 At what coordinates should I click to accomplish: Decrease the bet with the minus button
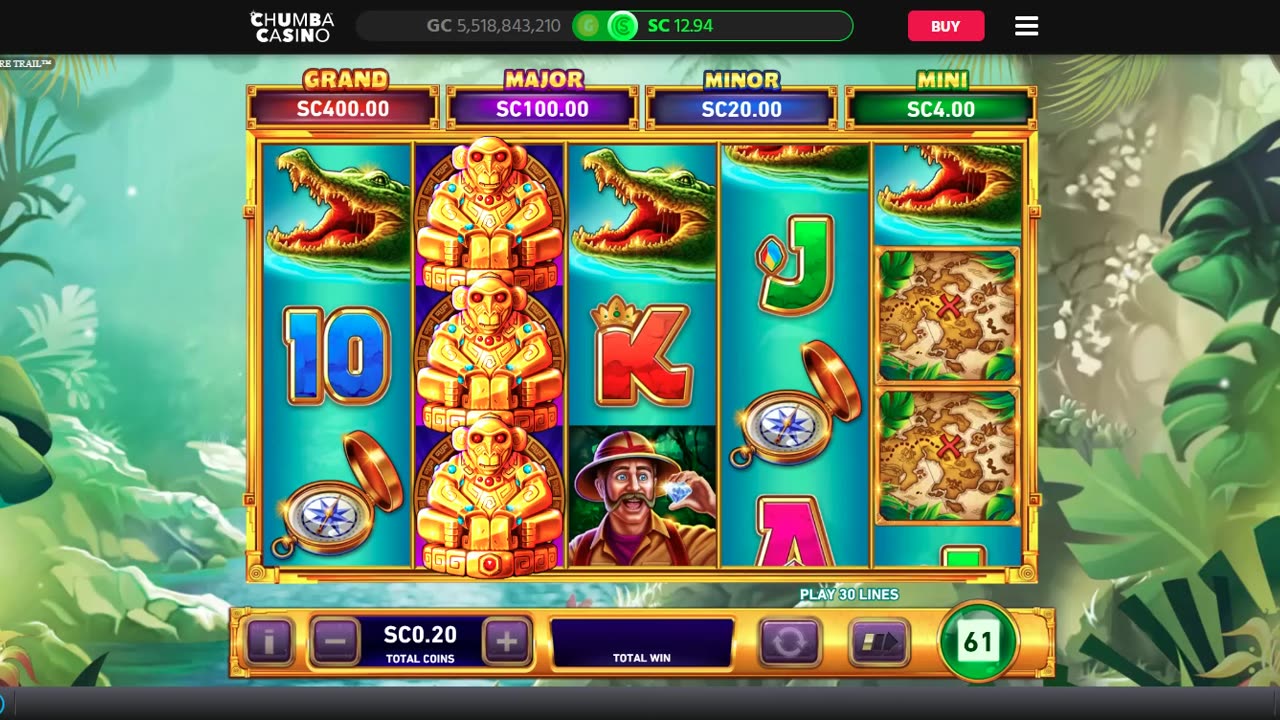tap(334, 641)
